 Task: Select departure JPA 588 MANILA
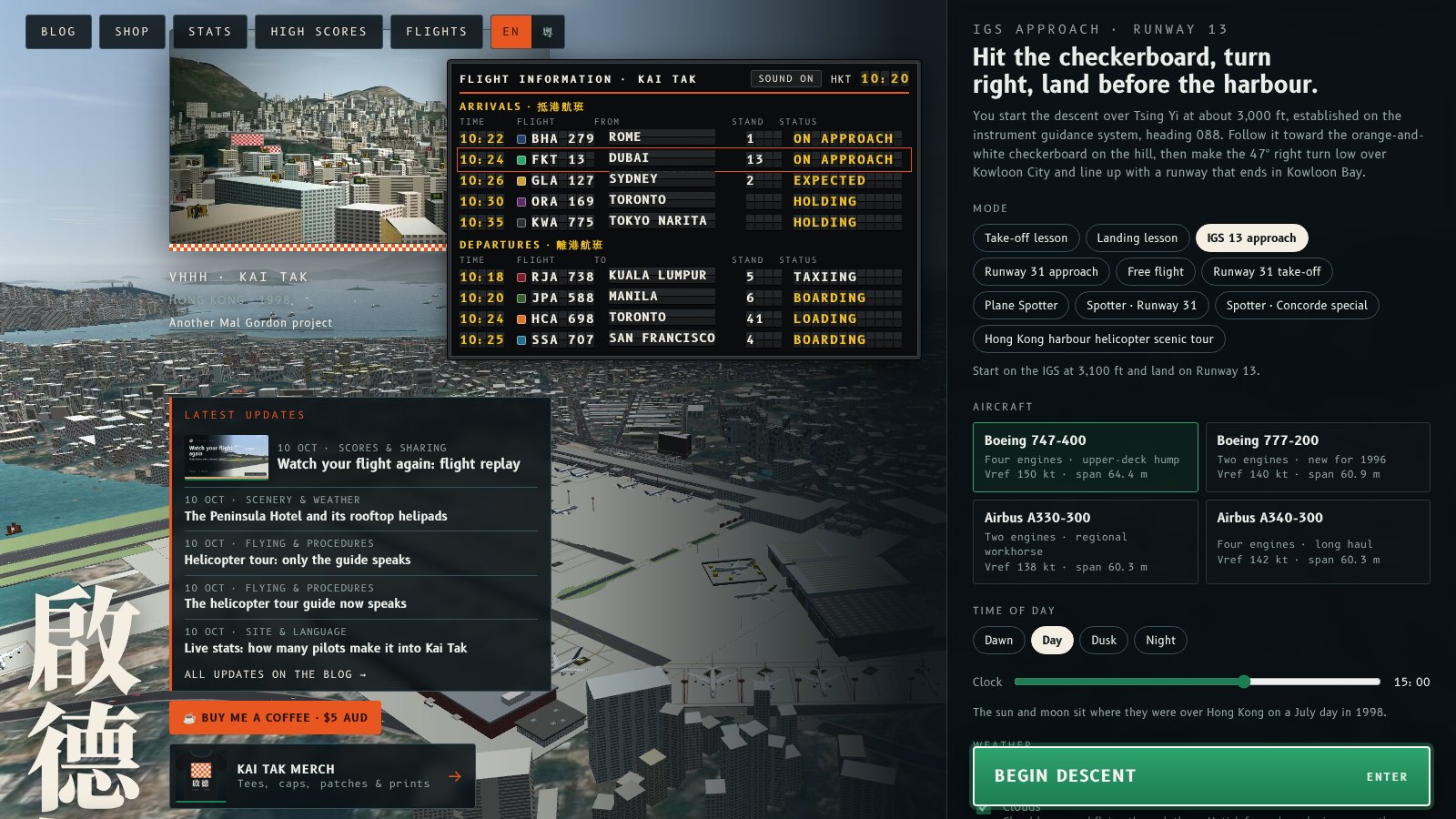point(683,298)
